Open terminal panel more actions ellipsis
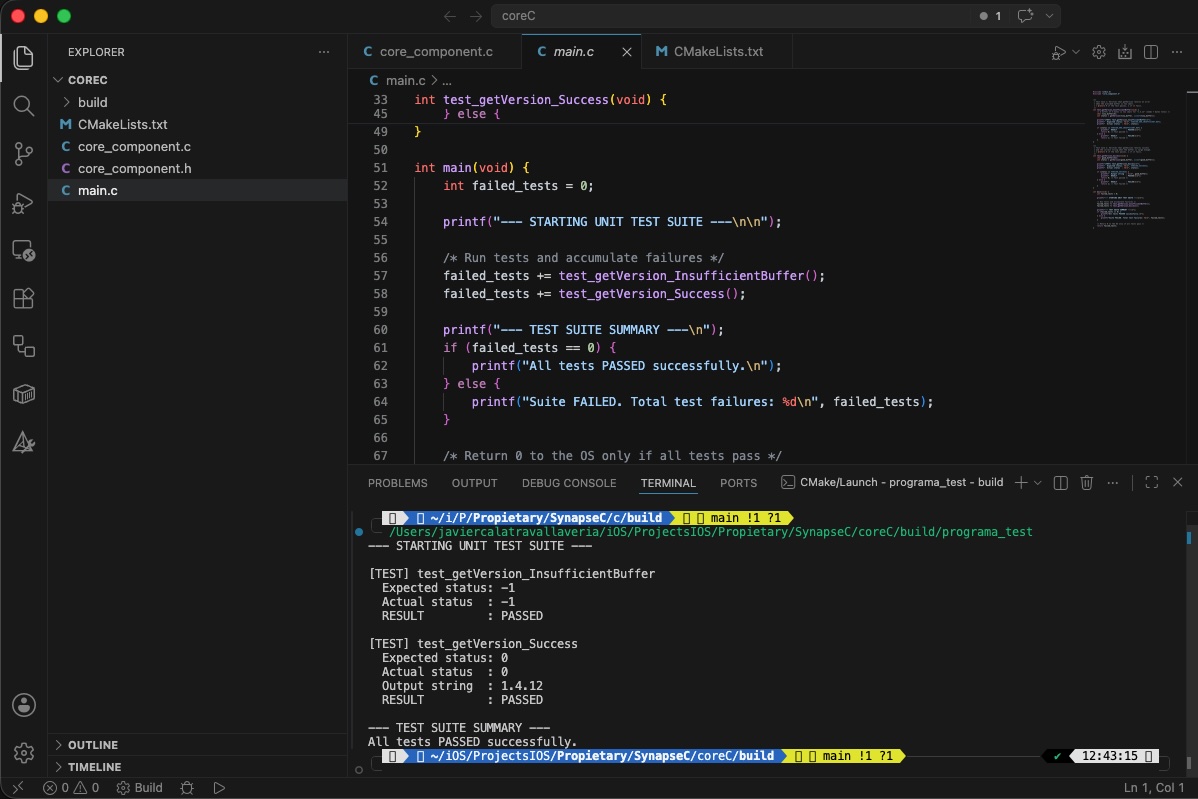1198x799 pixels. (1112, 483)
